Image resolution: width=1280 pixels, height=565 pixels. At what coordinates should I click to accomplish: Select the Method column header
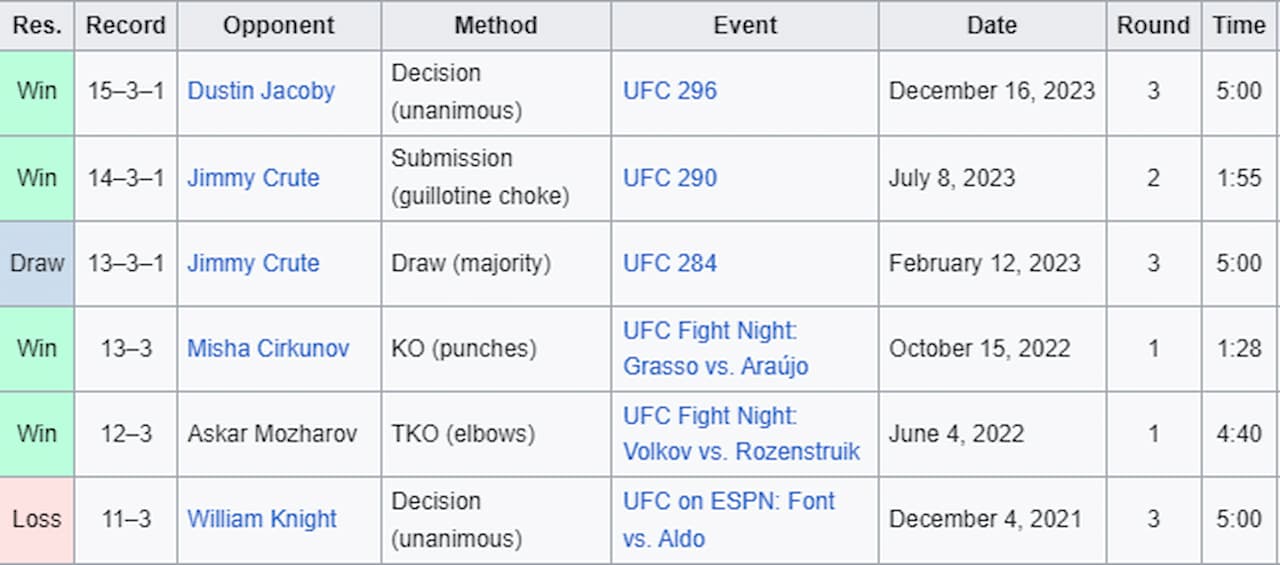[496, 26]
